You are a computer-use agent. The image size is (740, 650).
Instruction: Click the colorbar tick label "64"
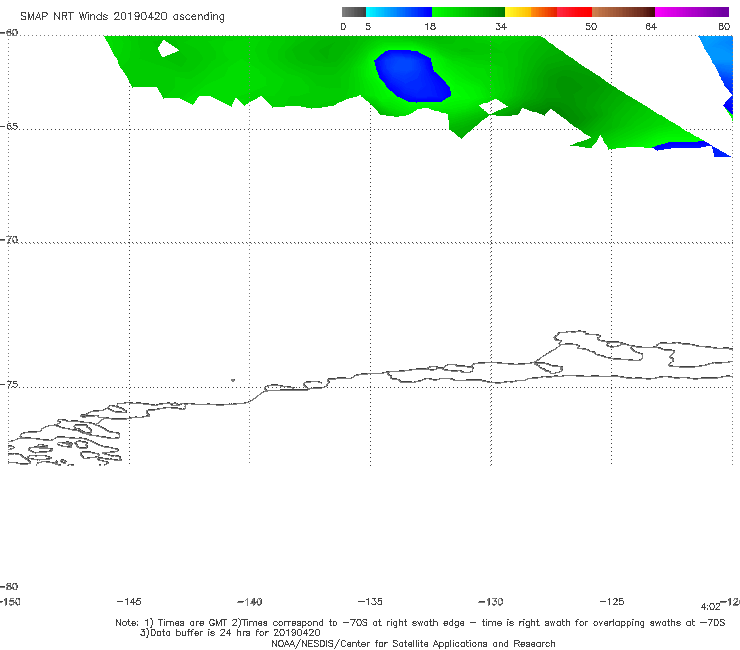[651, 27]
